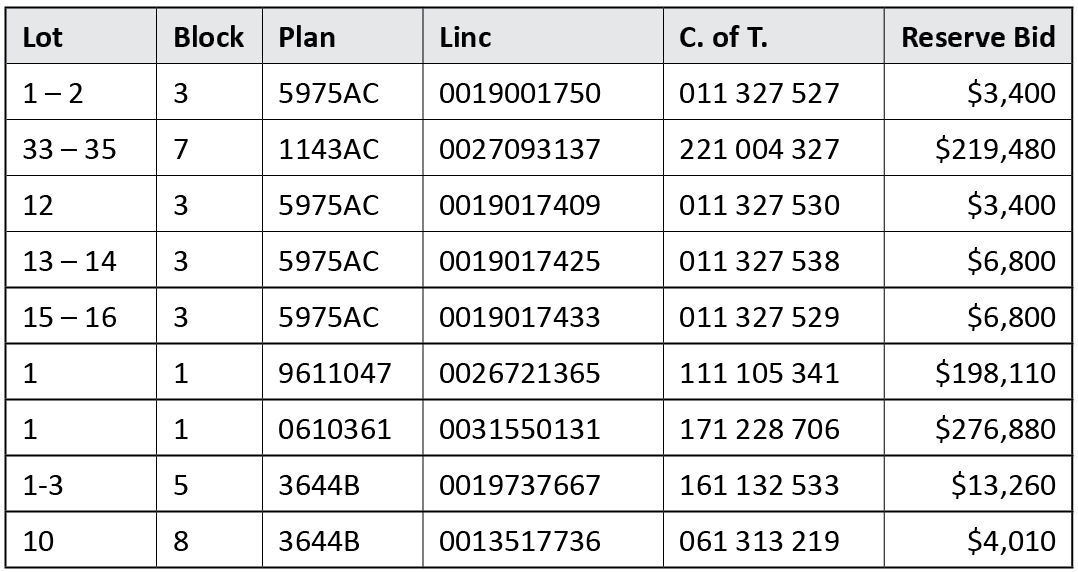
Task: Click Linc number 0013517736
Action: [520, 541]
